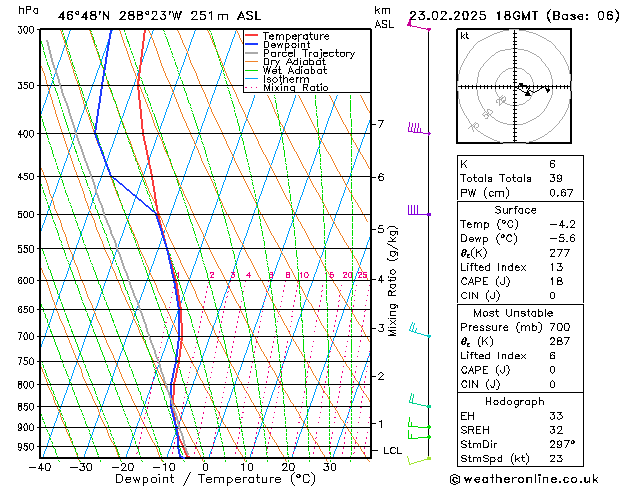Click the purple wind barb at 500 hPa
The height and width of the screenshot is (486, 629).
(417, 211)
